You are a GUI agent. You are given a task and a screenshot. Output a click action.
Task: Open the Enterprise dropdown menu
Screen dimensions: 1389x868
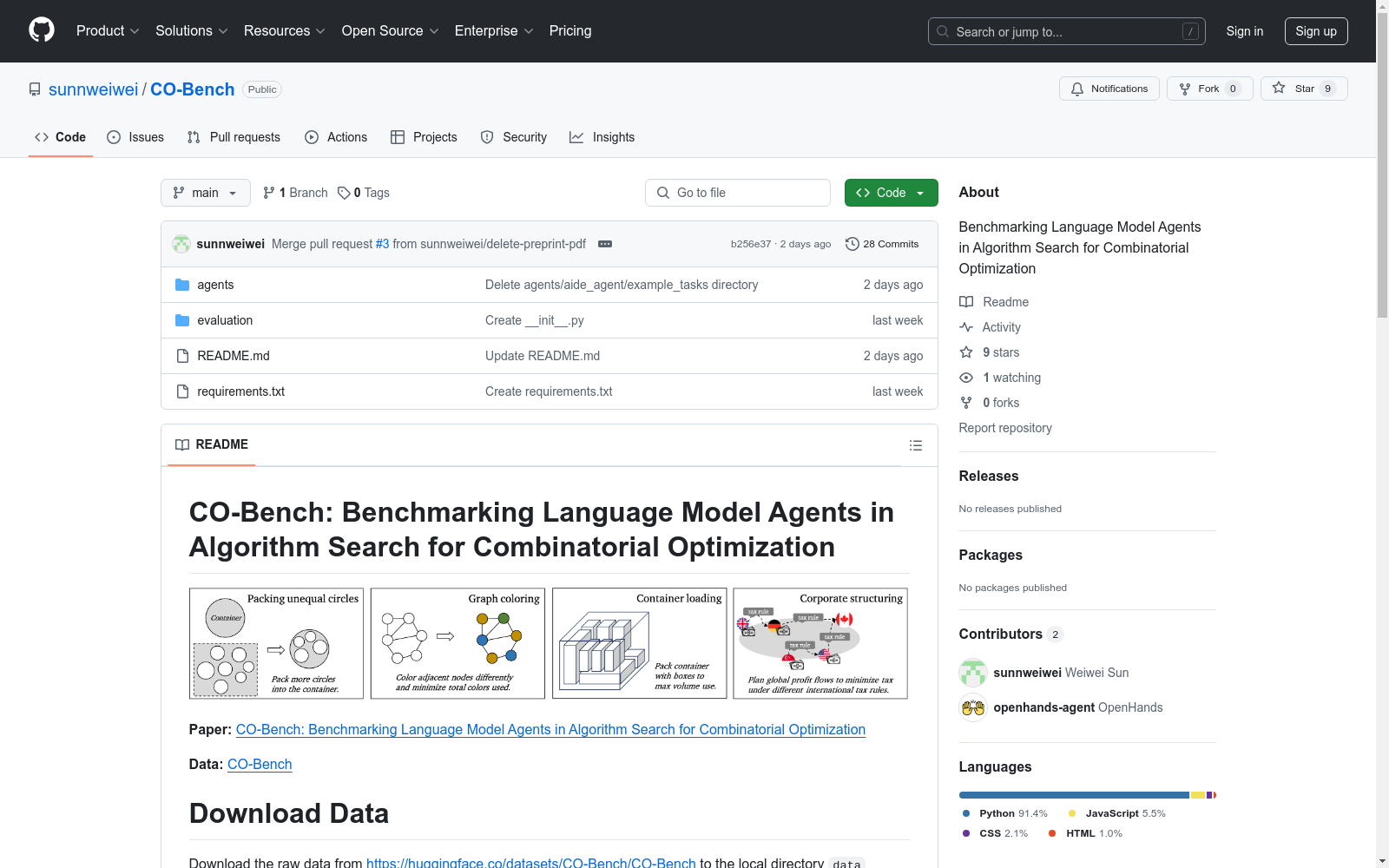point(494,30)
